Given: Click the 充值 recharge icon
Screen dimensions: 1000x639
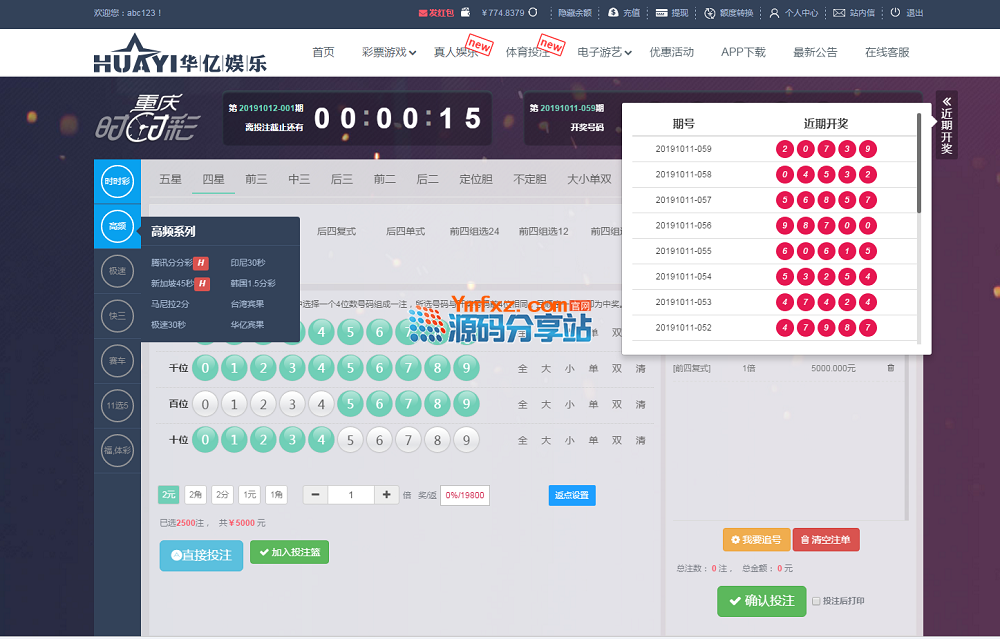Looking at the screenshot, I should (613, 13).
